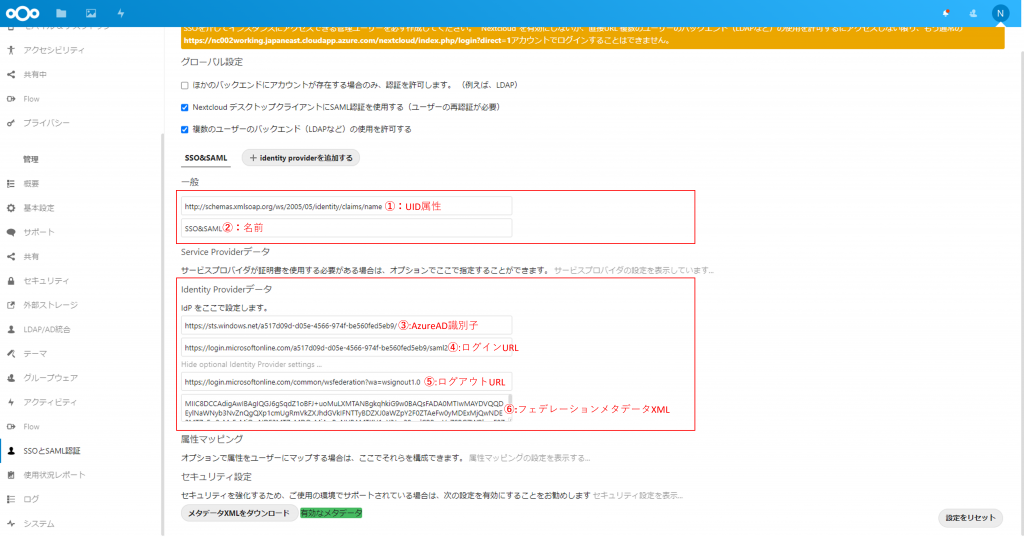Click lightning icon next to アクティビティ
Viewport: 1024px width, 538px height.
coord(10,402)
